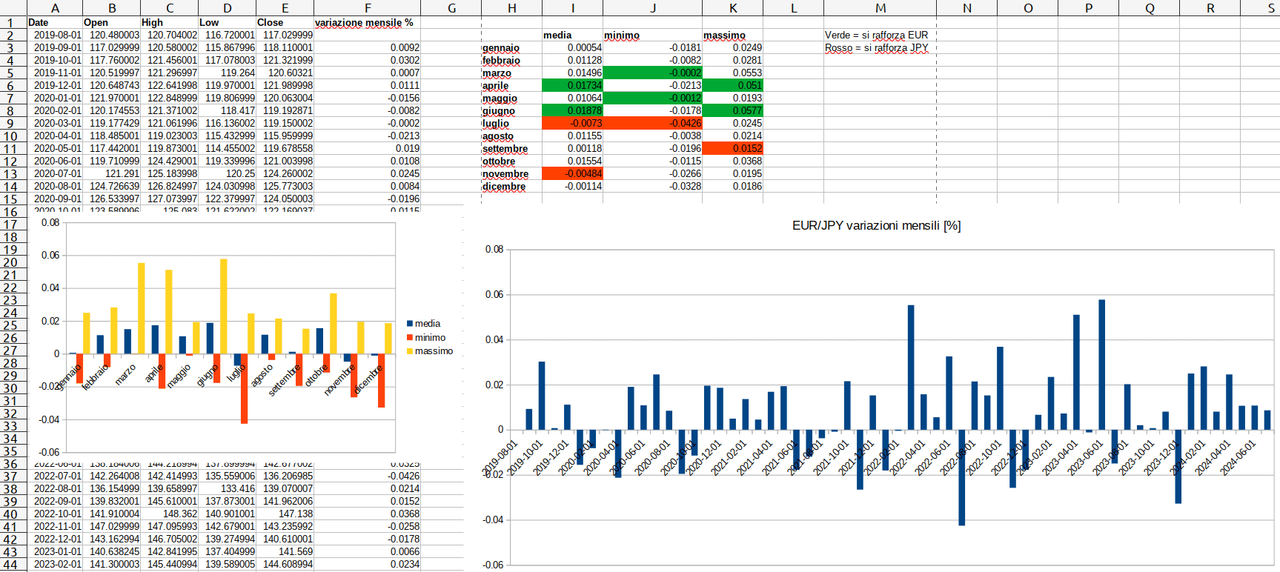Screen dimensions: 1280x572
Task: Click the High value cell 148.362
Action: tap(169, 514)
